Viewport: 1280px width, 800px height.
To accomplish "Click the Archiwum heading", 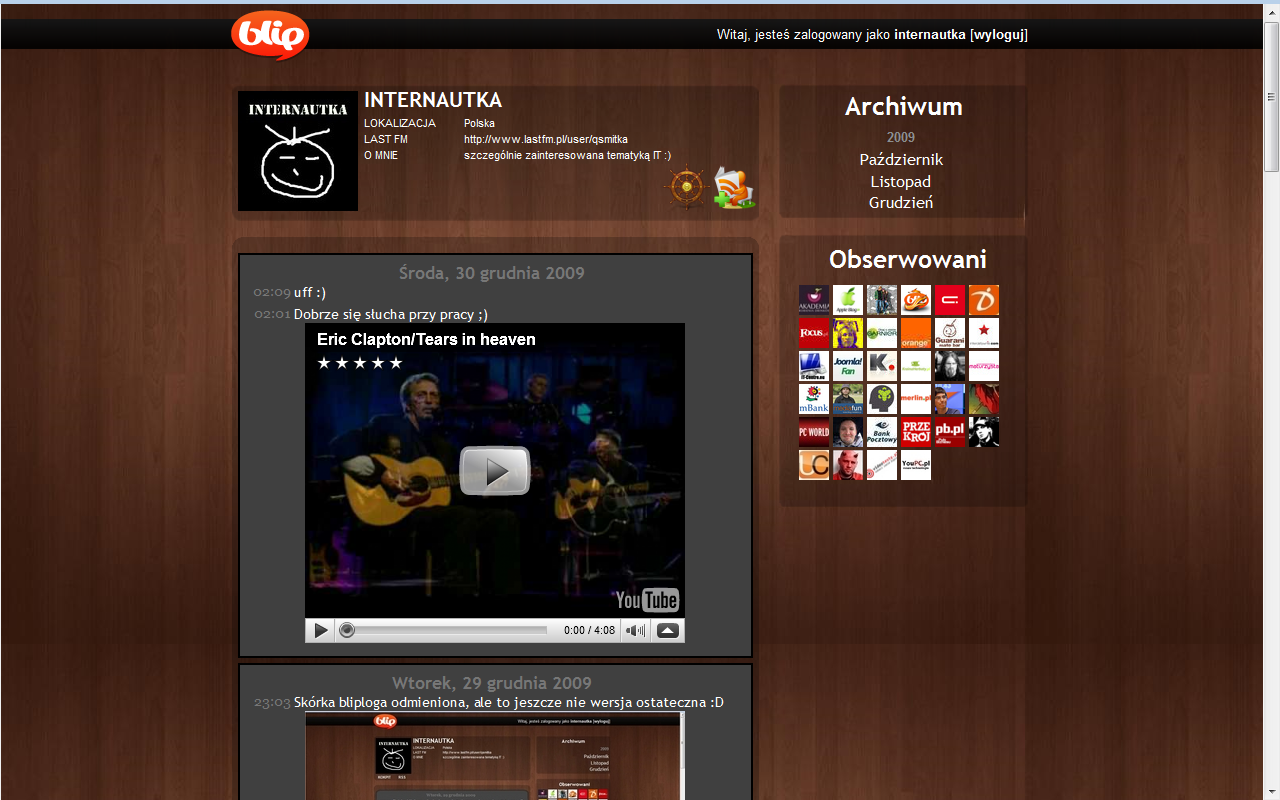I will coord(904,107).
